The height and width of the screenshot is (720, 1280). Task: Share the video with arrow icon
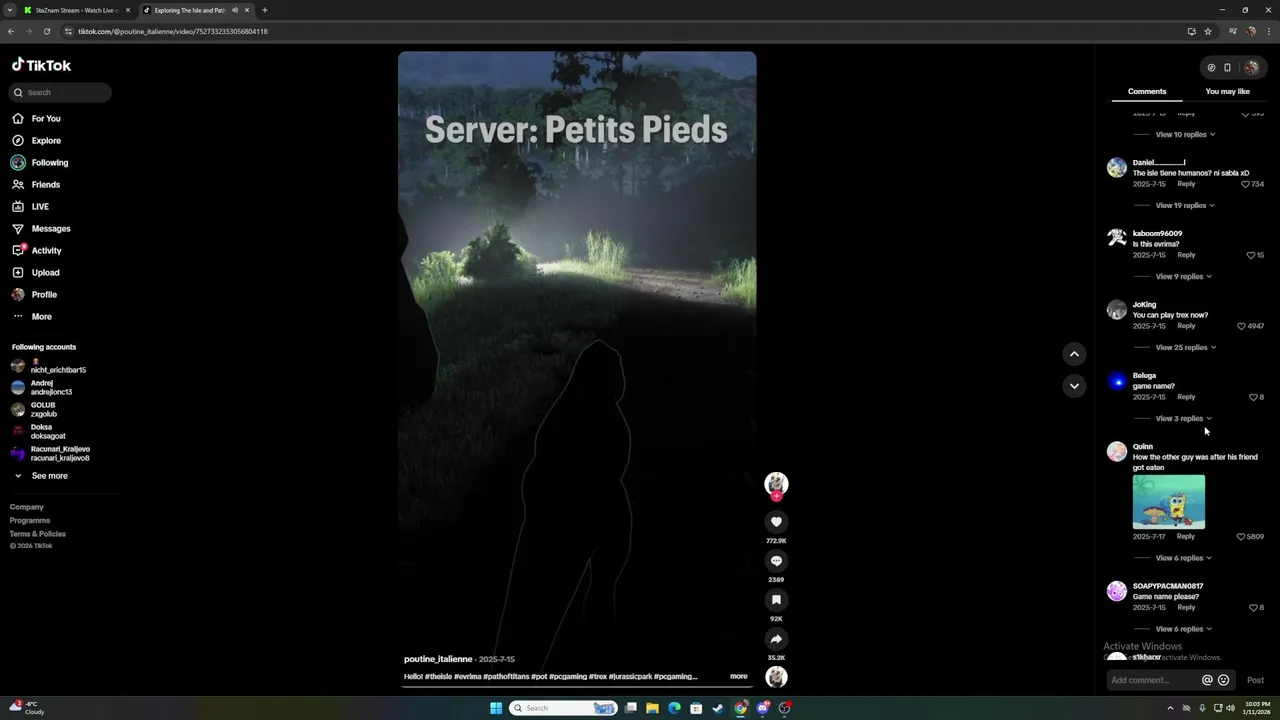coord(776,638)
